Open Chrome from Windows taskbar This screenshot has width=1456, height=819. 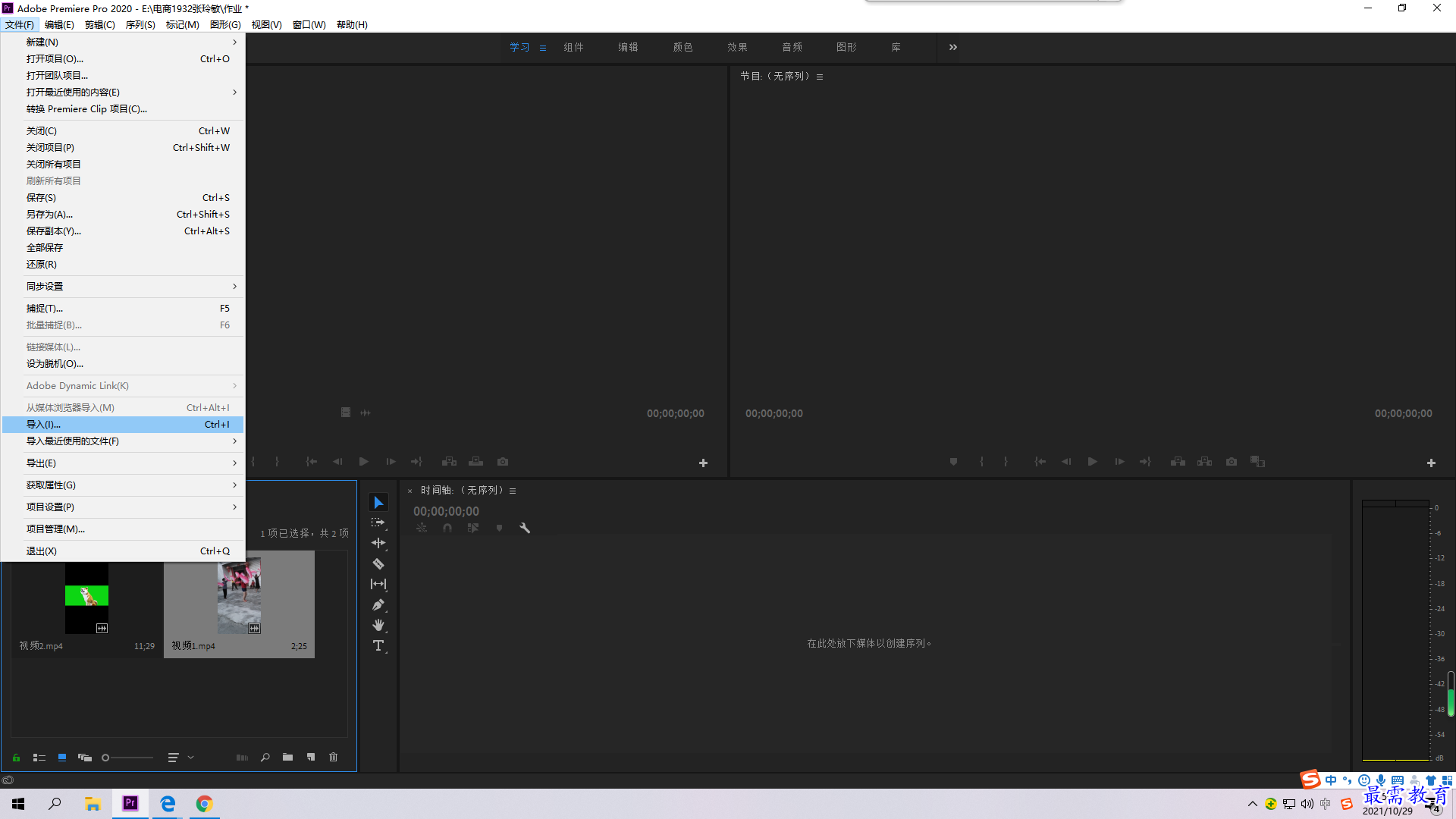coord(204,804)
